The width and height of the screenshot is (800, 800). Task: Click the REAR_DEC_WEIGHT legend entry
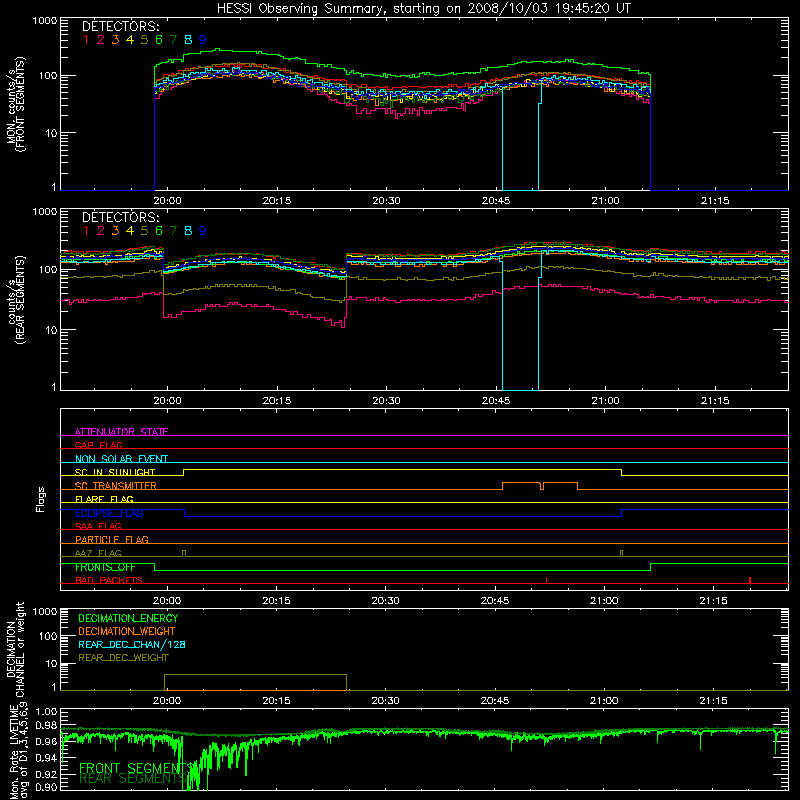pyautogui.click(x=123, y=658)
